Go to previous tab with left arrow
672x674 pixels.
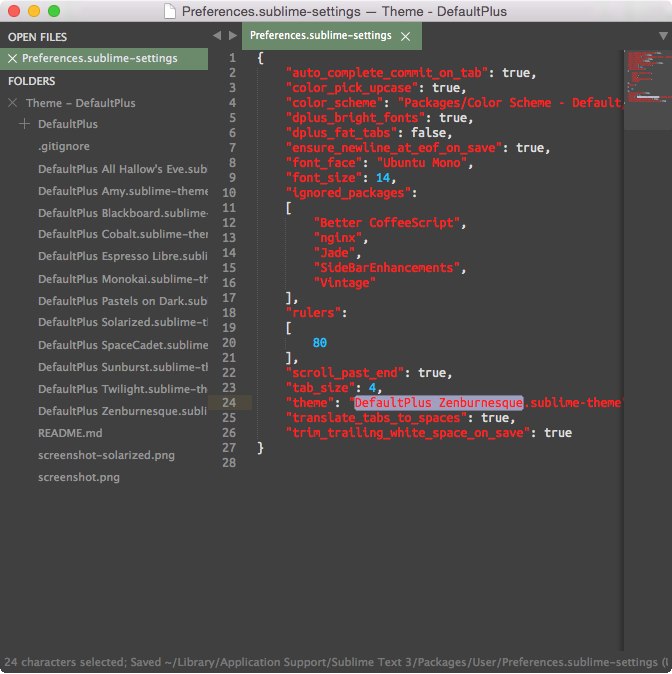click(x=217, y=35)
